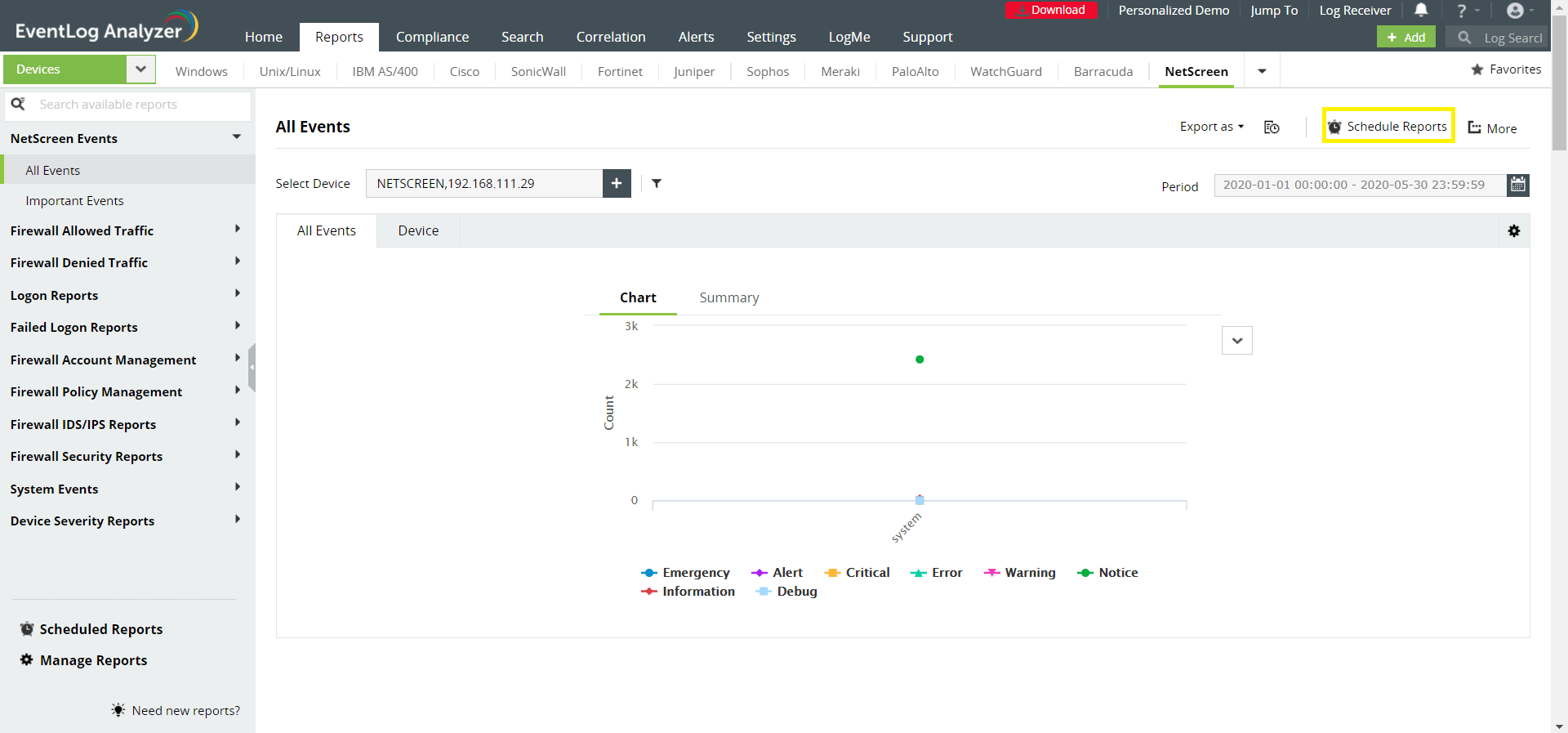Click the Search available reports field
Viewport: 1568px width, 733px height.
tap(127, 105)
